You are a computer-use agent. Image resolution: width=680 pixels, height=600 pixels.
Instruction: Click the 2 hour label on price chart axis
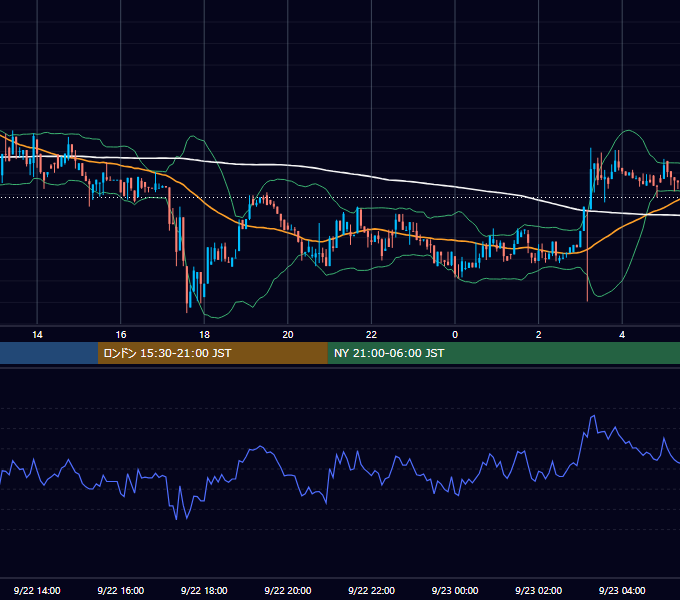point(539,335)
